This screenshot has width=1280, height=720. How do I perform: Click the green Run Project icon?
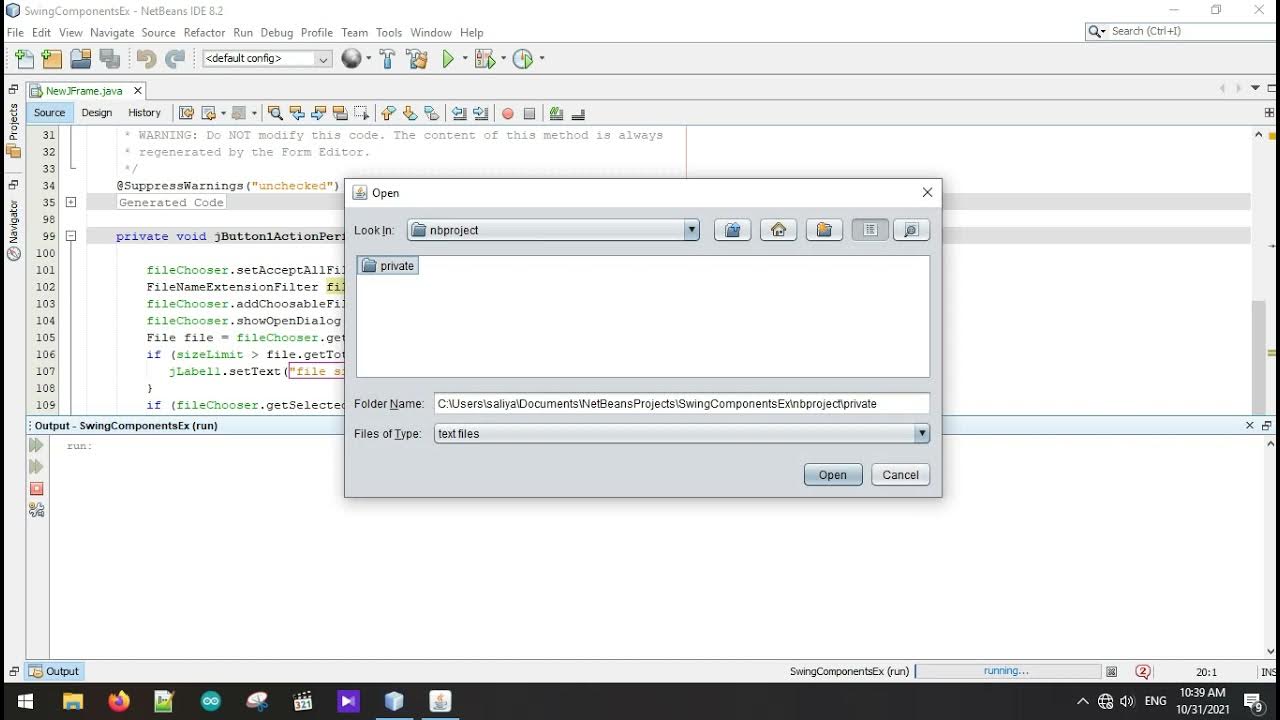448,59
